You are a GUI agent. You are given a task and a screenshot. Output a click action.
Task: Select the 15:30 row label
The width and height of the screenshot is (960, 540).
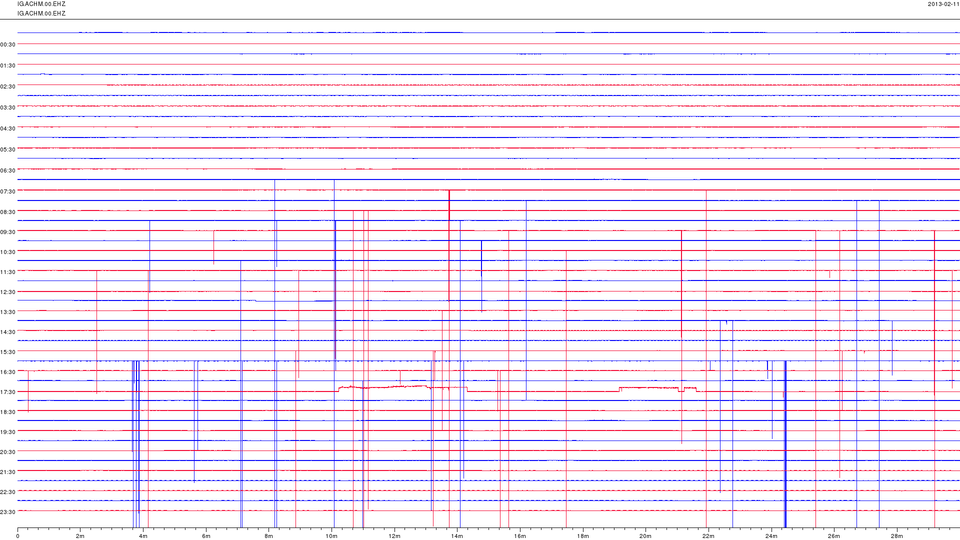click(x=7, y=352)
